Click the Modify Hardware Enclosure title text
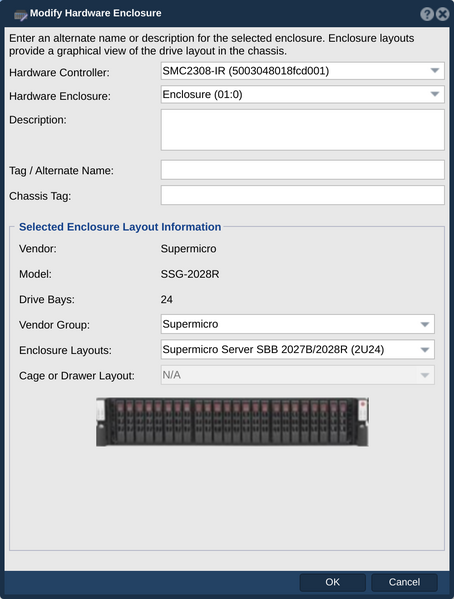Viewport: 454px width, 599px height. click(96, 13)
